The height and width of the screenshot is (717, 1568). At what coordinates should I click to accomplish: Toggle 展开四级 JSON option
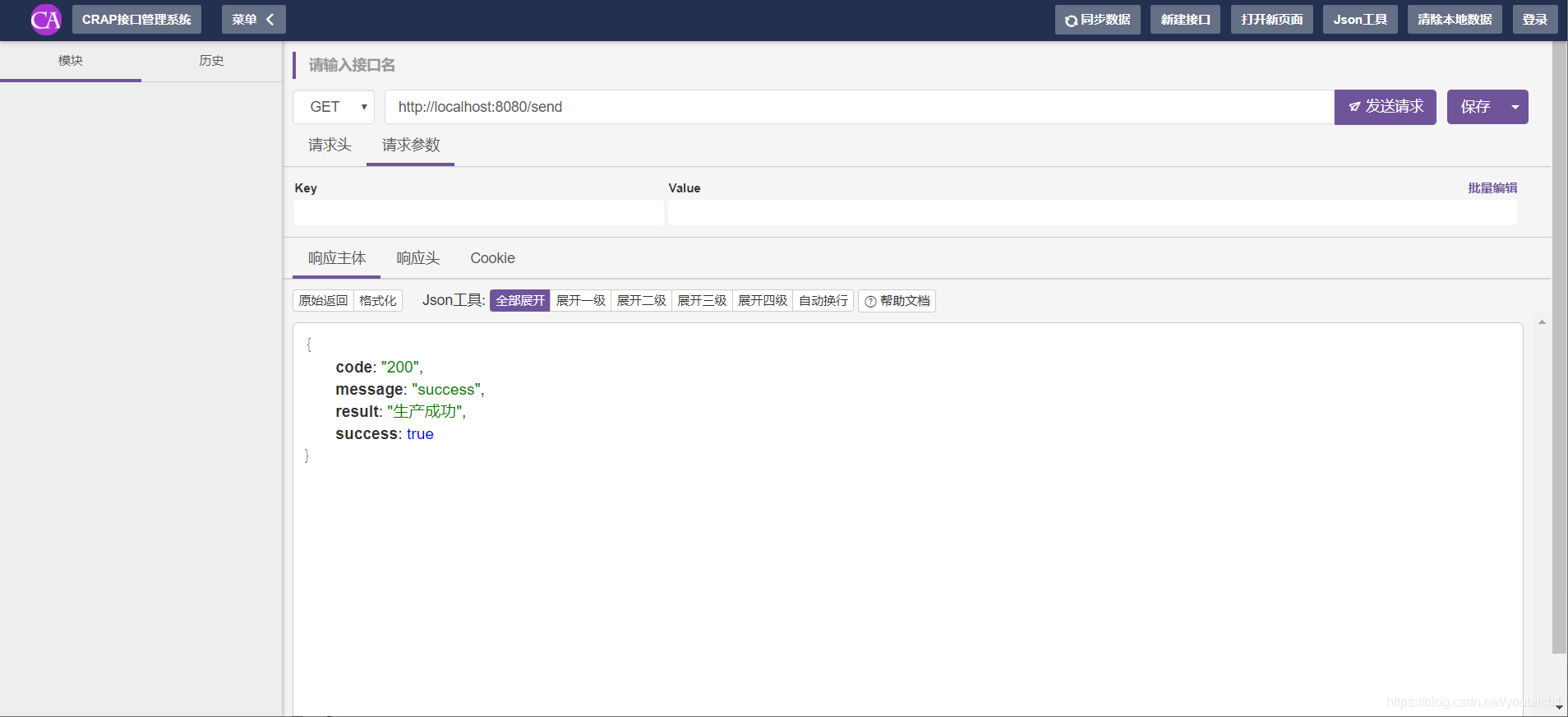[763, 301]
